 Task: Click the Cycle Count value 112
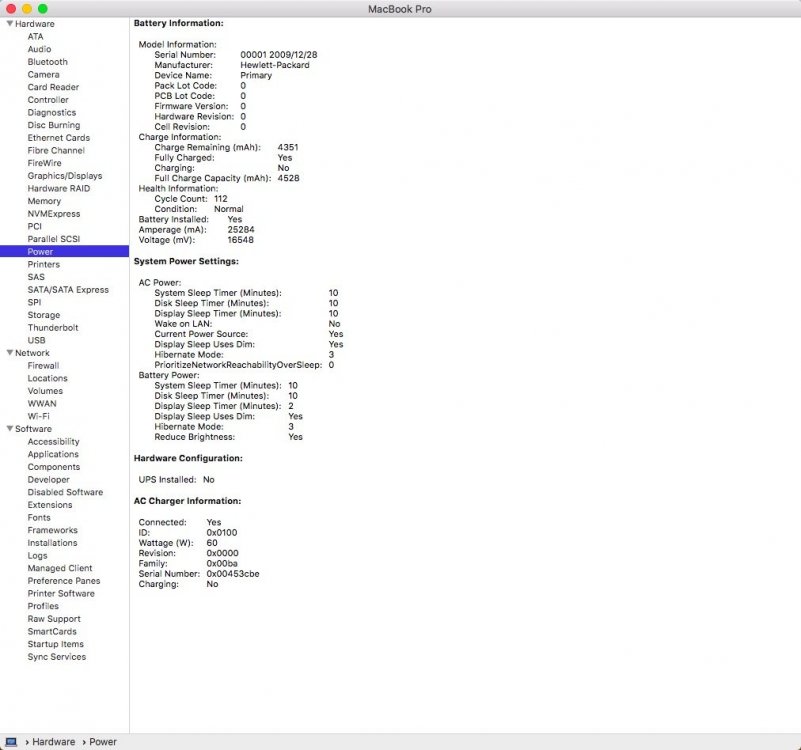(x=221, y=199)
